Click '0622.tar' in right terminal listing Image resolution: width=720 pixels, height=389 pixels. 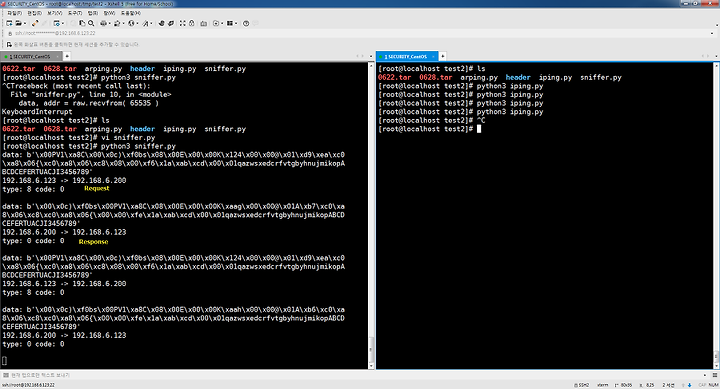394,77
